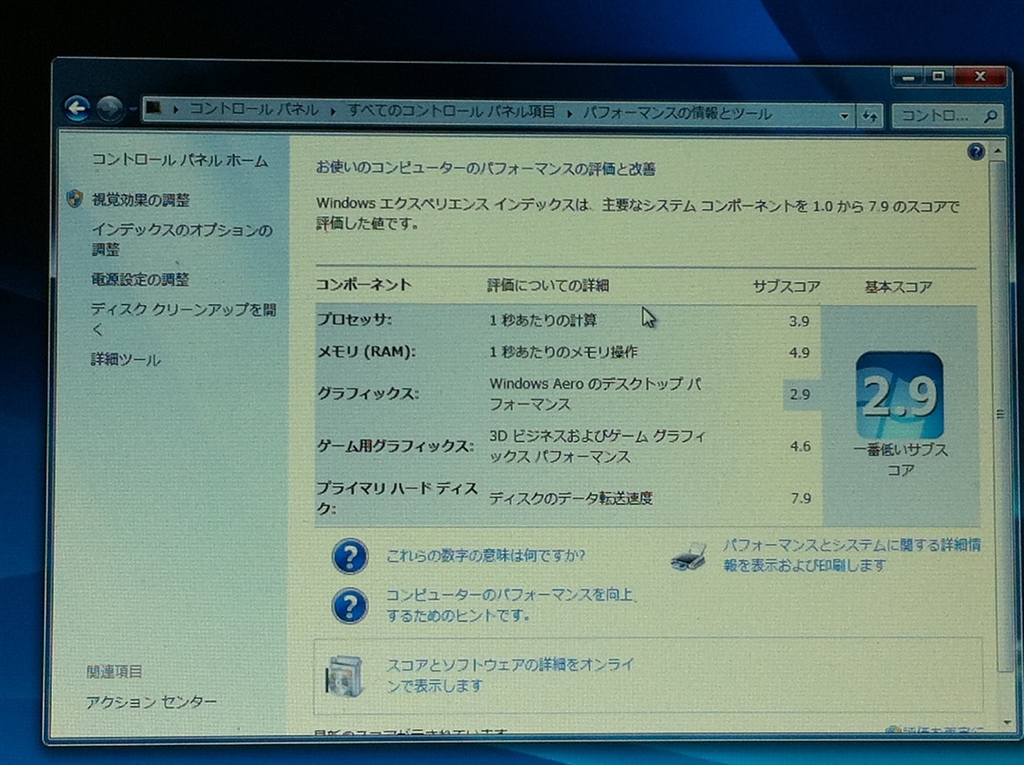
Task: Click shield icon beside 視覚効果の調整
Action: pyautogui.click(x=75, y=199)
